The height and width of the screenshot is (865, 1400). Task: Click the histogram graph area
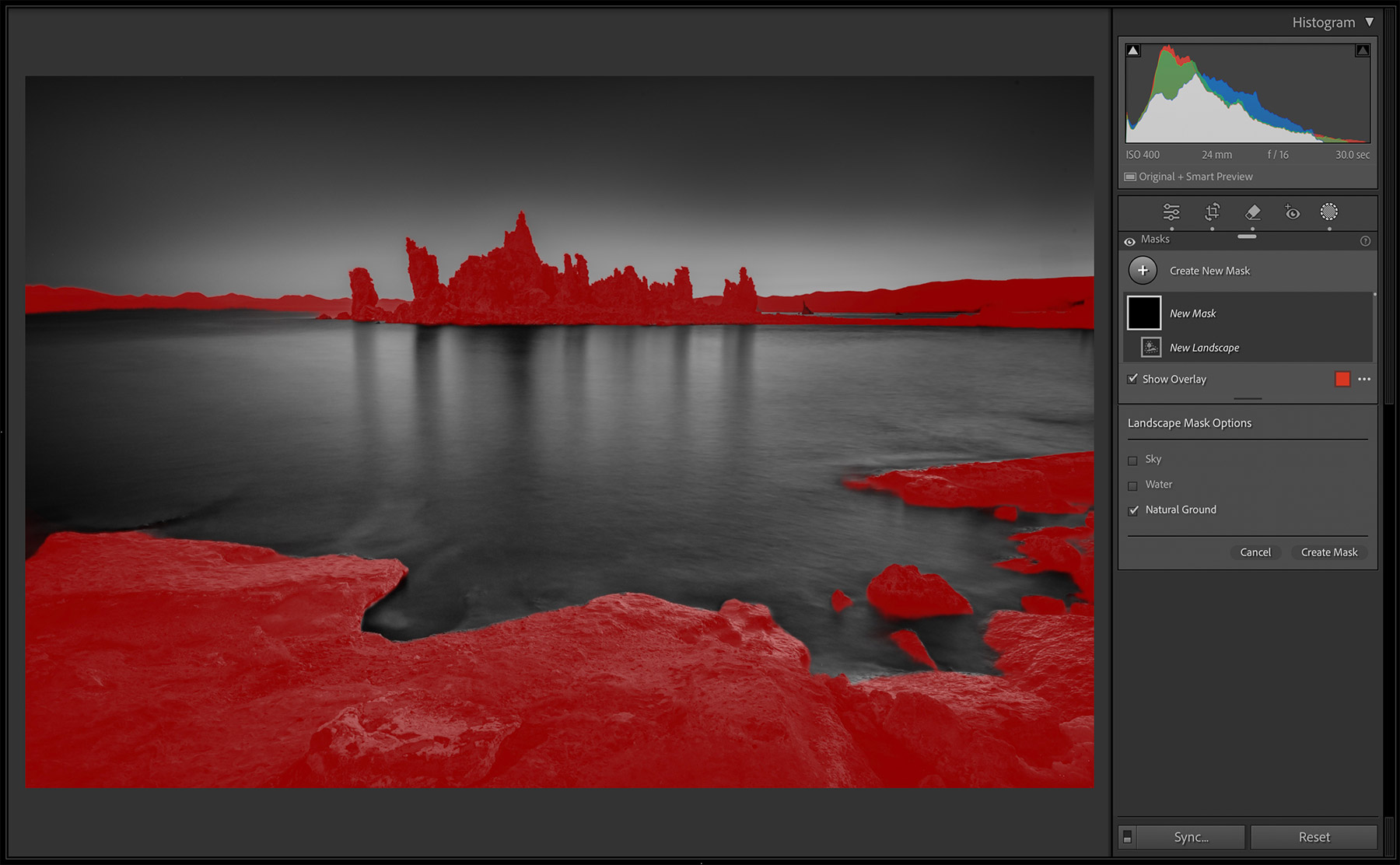click(1248, 93)
